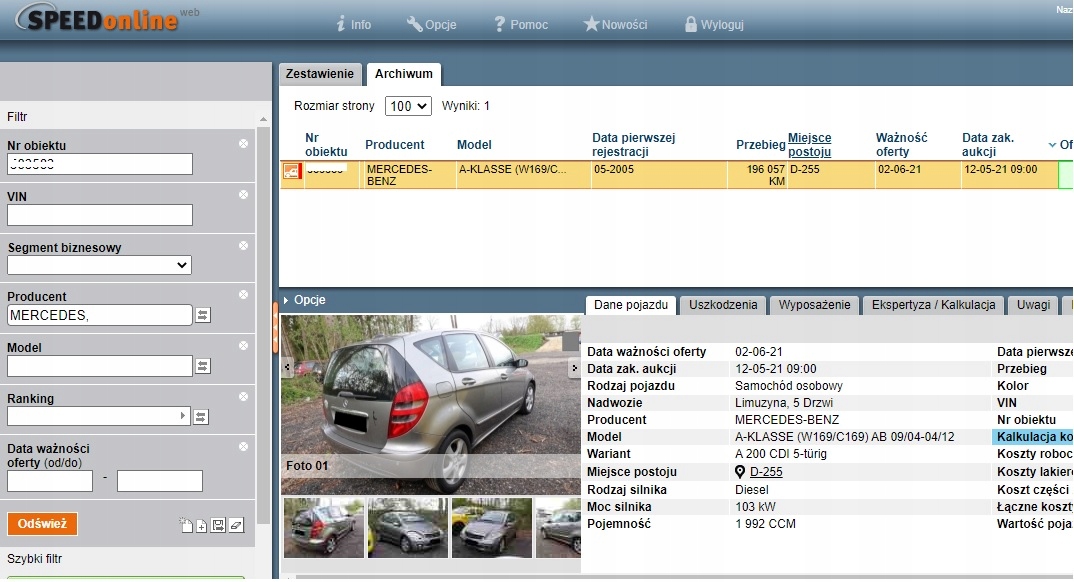1074x582 pixels.
Task: Click the VIN input field
Action: coord(99,214)
